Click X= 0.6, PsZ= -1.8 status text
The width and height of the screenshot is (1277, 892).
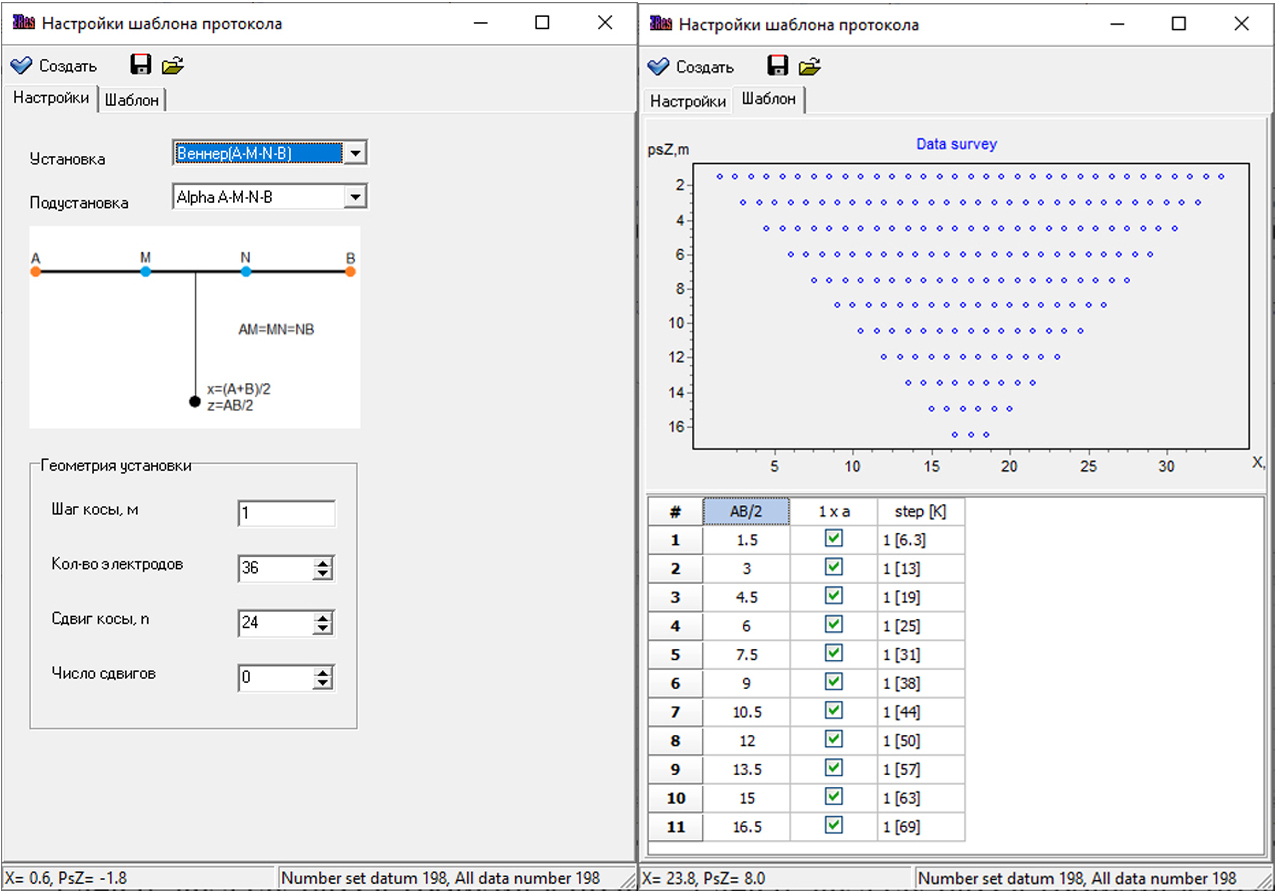click(66, 878)
